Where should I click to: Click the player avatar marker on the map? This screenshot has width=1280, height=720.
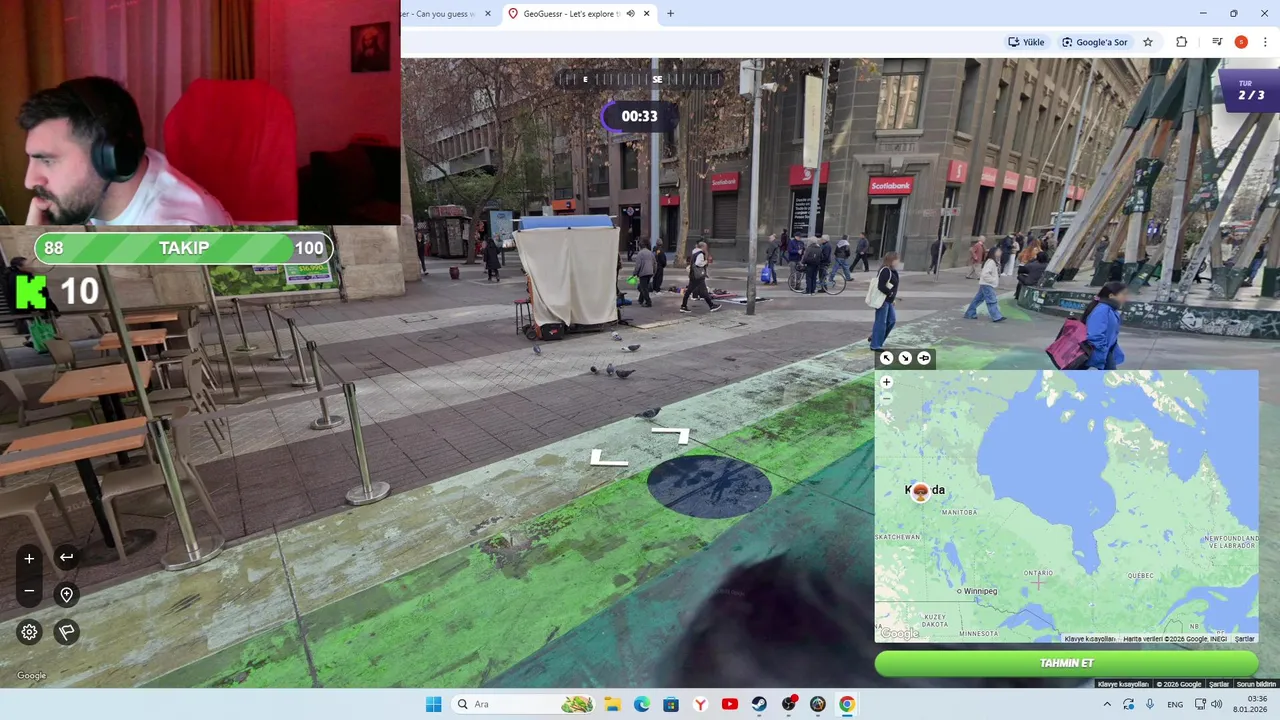click(x=920, y=490)
